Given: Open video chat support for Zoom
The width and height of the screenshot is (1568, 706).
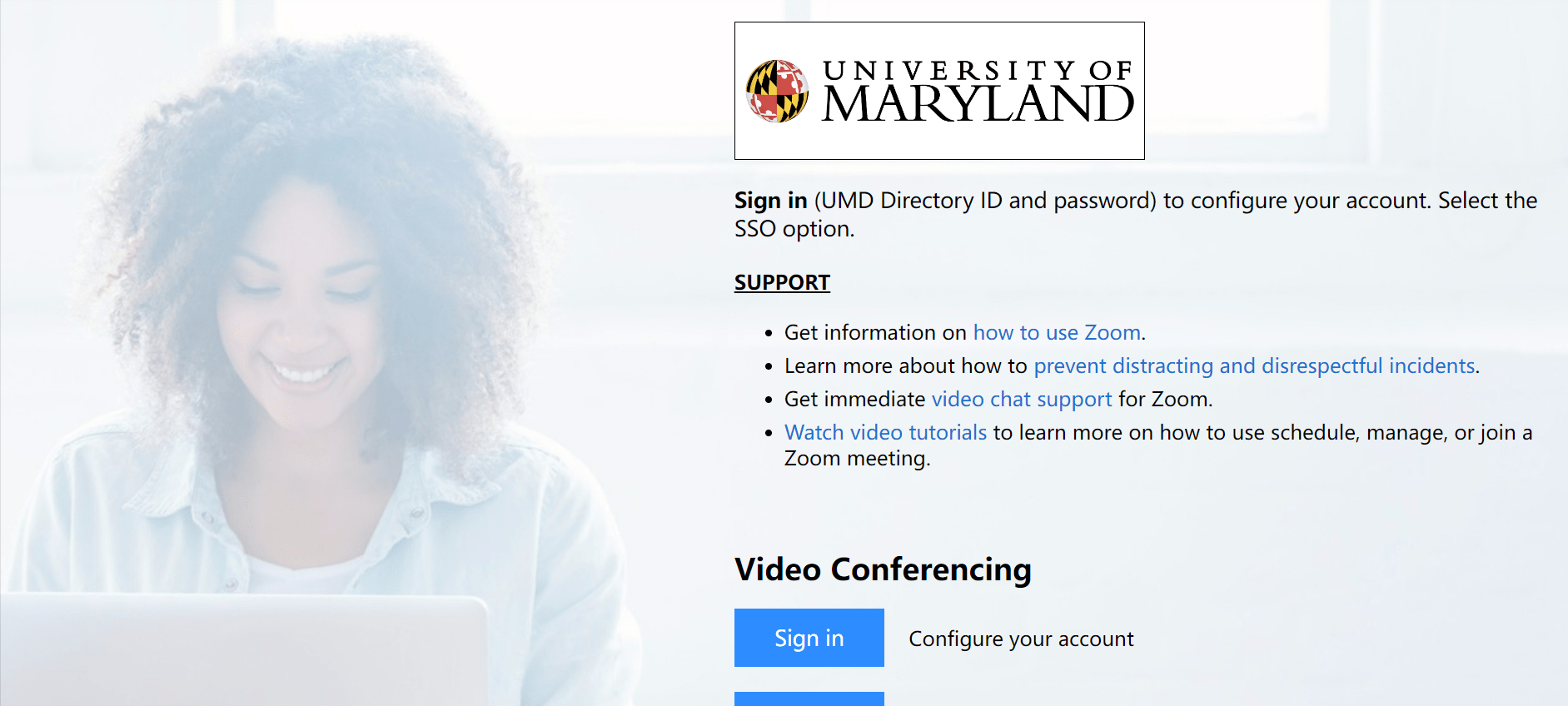Looking at the screenshot, I should click(x=1020, y=399).
